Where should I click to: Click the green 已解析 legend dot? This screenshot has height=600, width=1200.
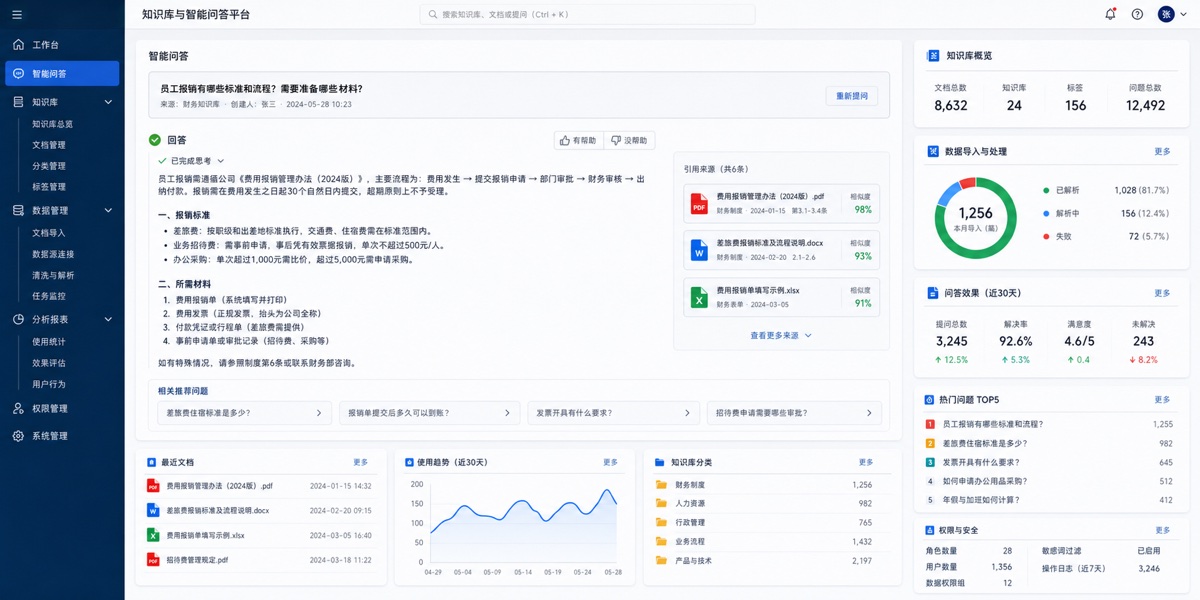pyautogui.click(x=1046, y=190)
